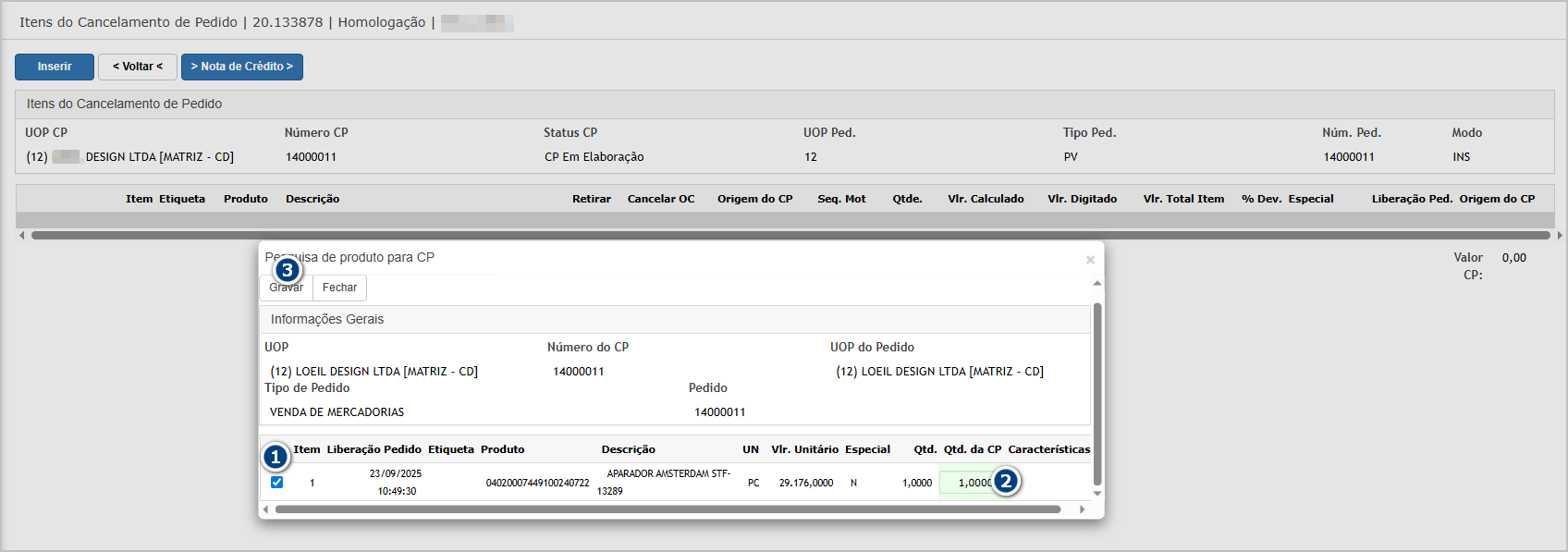Save with Gravar in the dialog

(x=287, y=288)
